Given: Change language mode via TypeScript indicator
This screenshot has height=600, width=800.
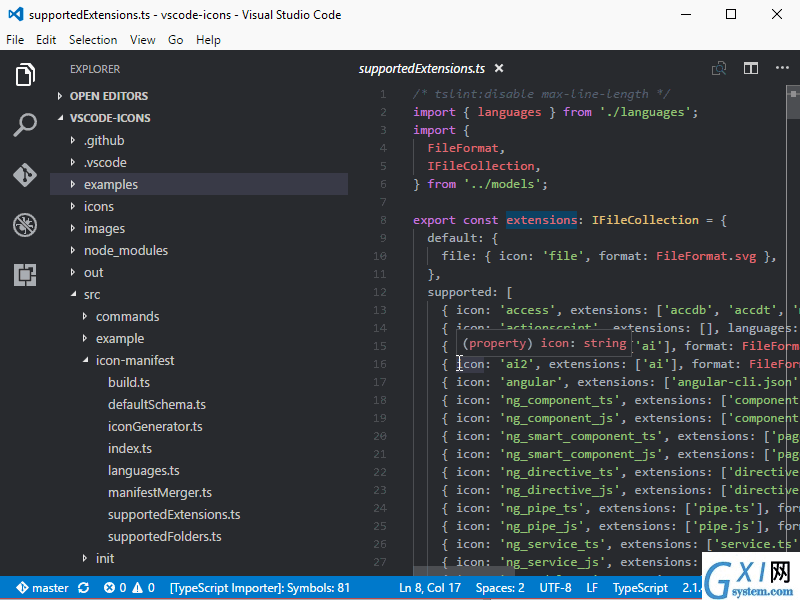Looking at the screenshot, I should [640, 588].
